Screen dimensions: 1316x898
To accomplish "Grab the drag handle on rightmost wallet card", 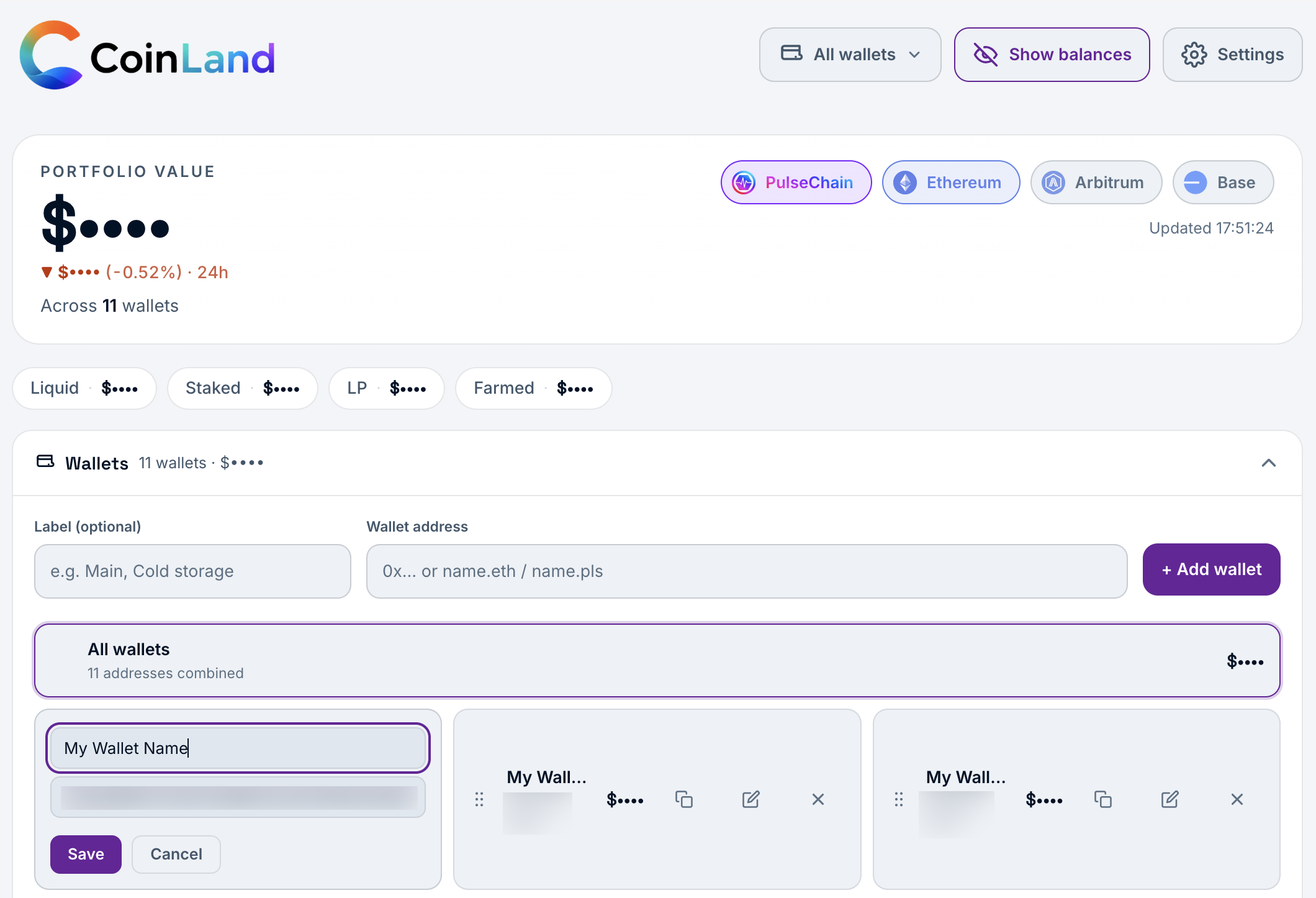I will (899, 799).
